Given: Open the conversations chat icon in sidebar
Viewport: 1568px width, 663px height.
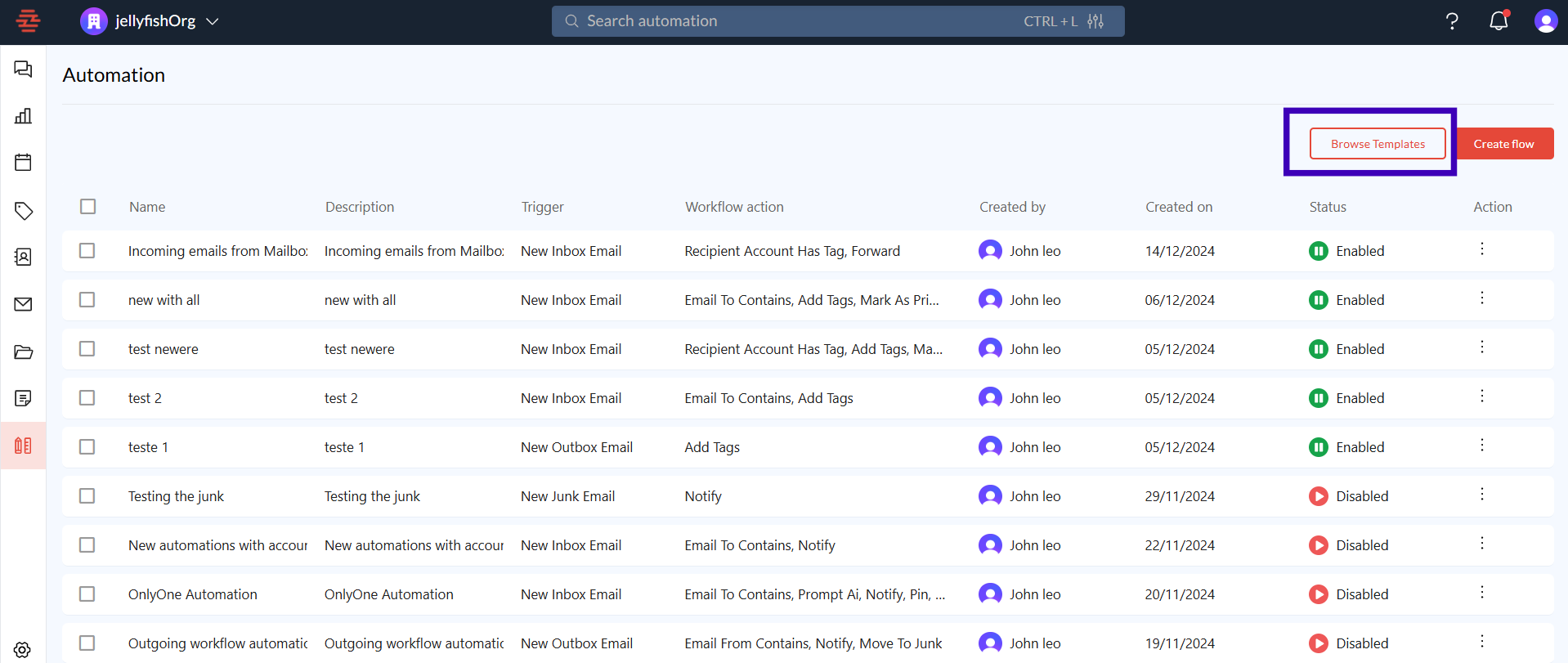Looking at the screenshot, I should click(23, 69).
